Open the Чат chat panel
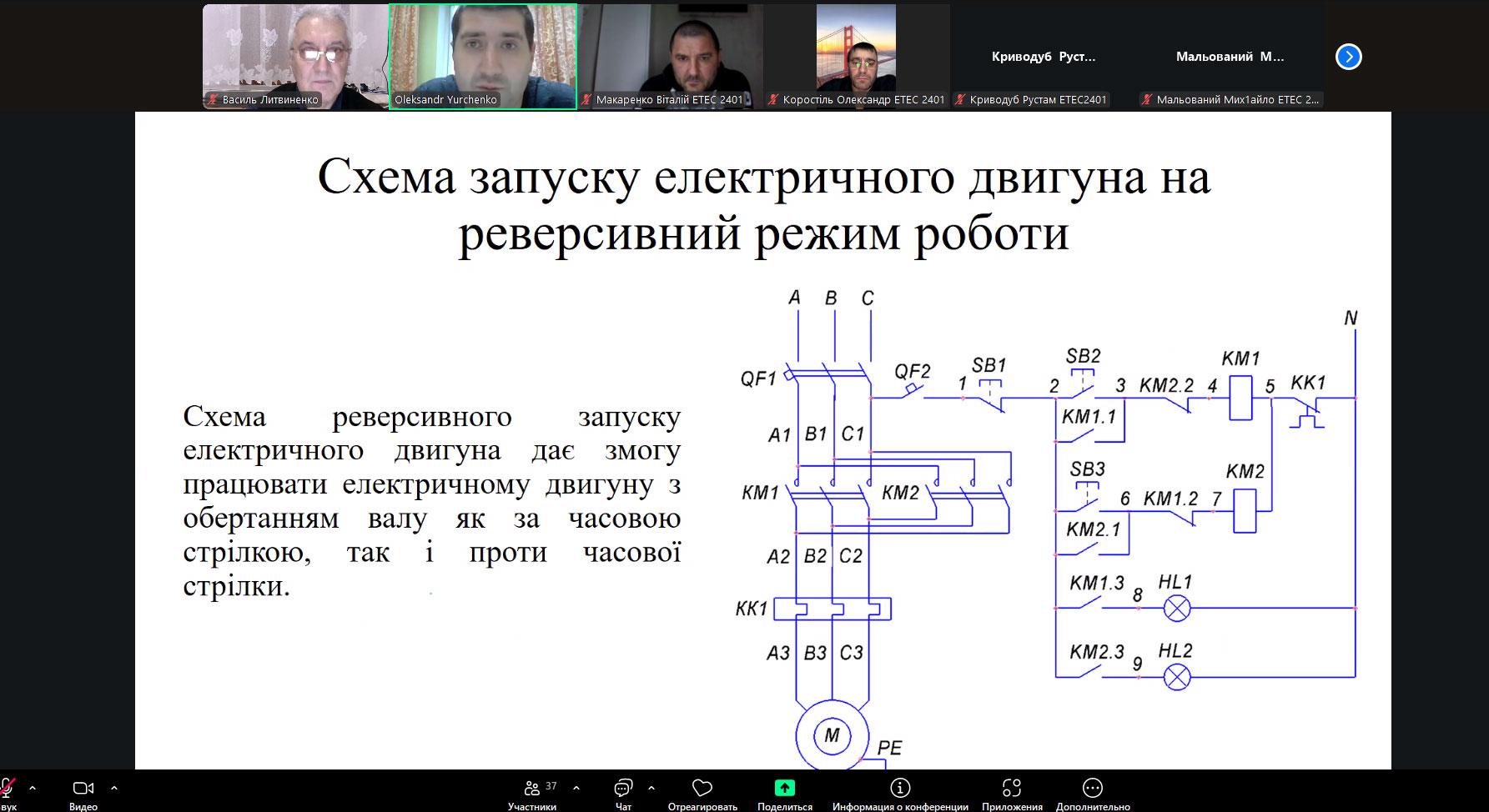Screen dimensions: 1489x812 point(623,789)
